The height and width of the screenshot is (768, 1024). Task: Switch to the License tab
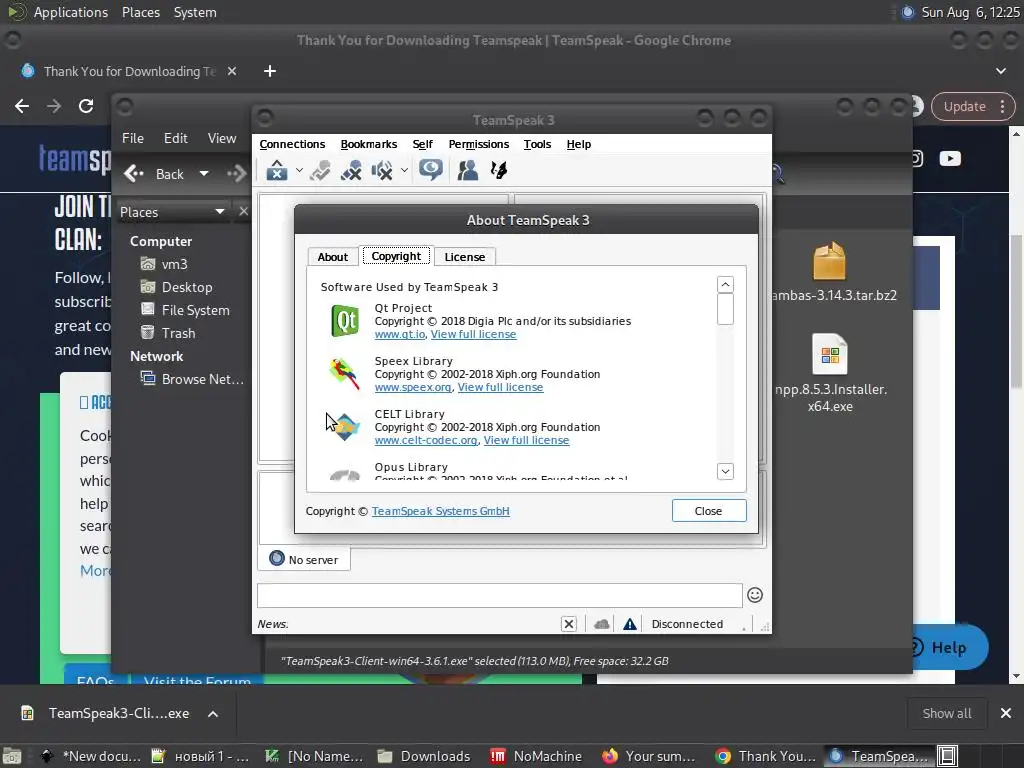pos(464,257)
